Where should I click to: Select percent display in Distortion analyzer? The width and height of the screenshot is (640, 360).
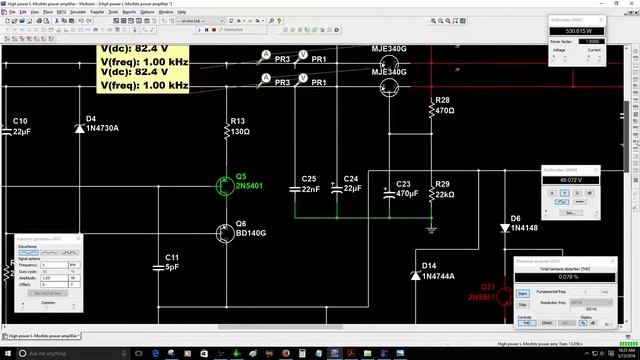pos(583,323)
